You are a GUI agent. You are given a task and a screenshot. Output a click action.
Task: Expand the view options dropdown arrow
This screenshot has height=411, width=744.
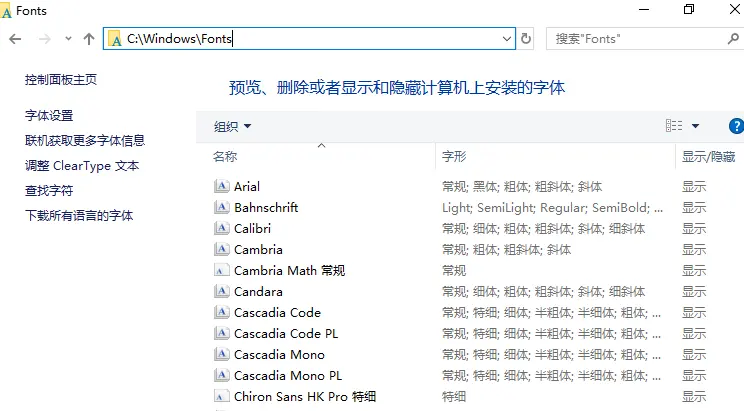(695, 126)
